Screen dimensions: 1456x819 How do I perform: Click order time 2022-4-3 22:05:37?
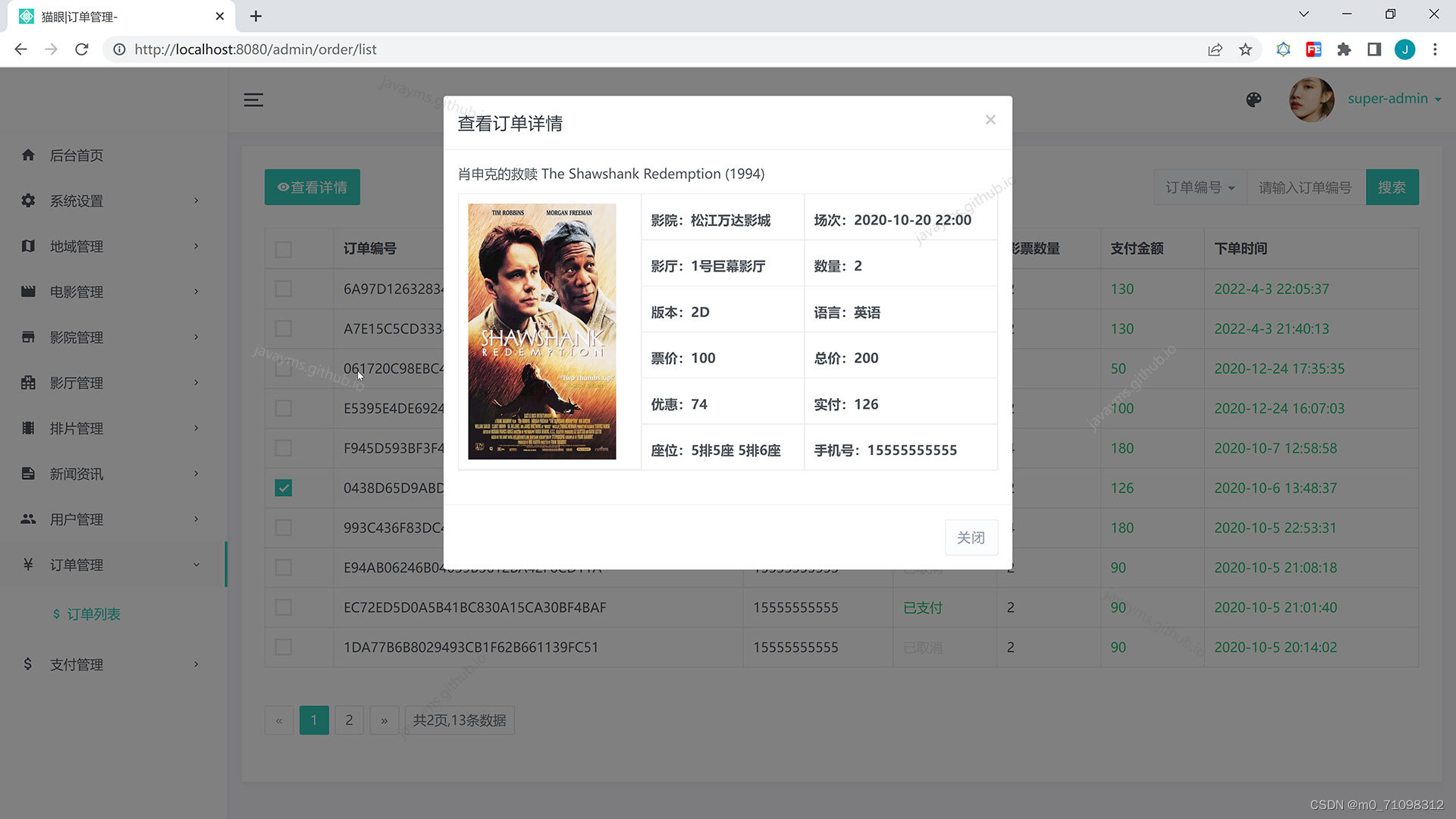point(1272,289)
